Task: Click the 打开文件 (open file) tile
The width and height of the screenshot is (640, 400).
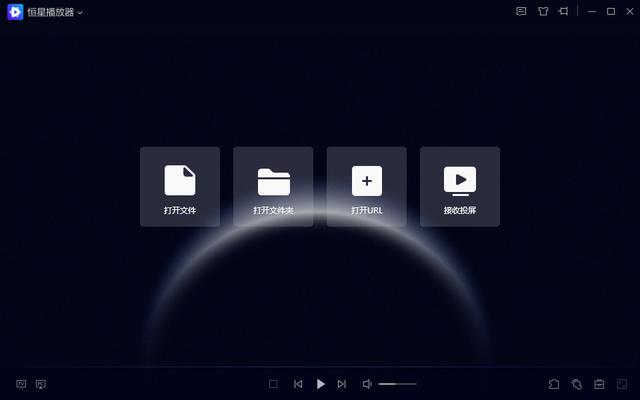Action: tap(180, 186)
